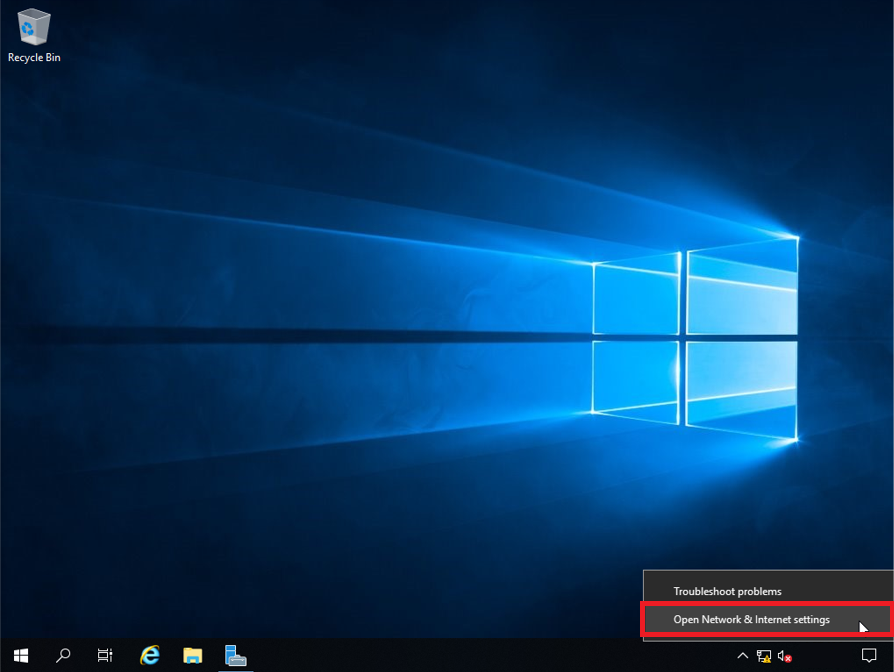Screen dimensions: 894x672
Task: Open File Explorer from the taskbar
Action: pyautogui.click(x=193, y=655)
